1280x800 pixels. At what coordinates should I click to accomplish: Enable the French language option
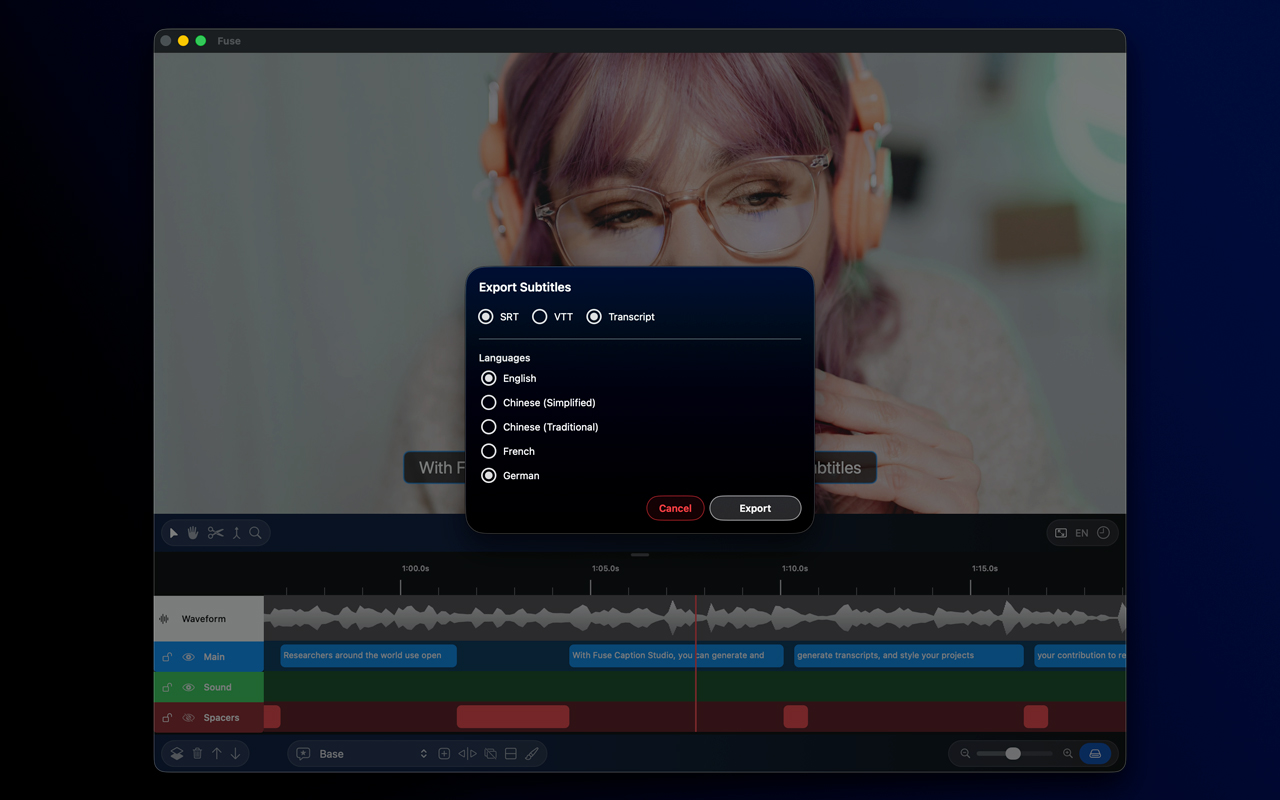coord(489,451)
